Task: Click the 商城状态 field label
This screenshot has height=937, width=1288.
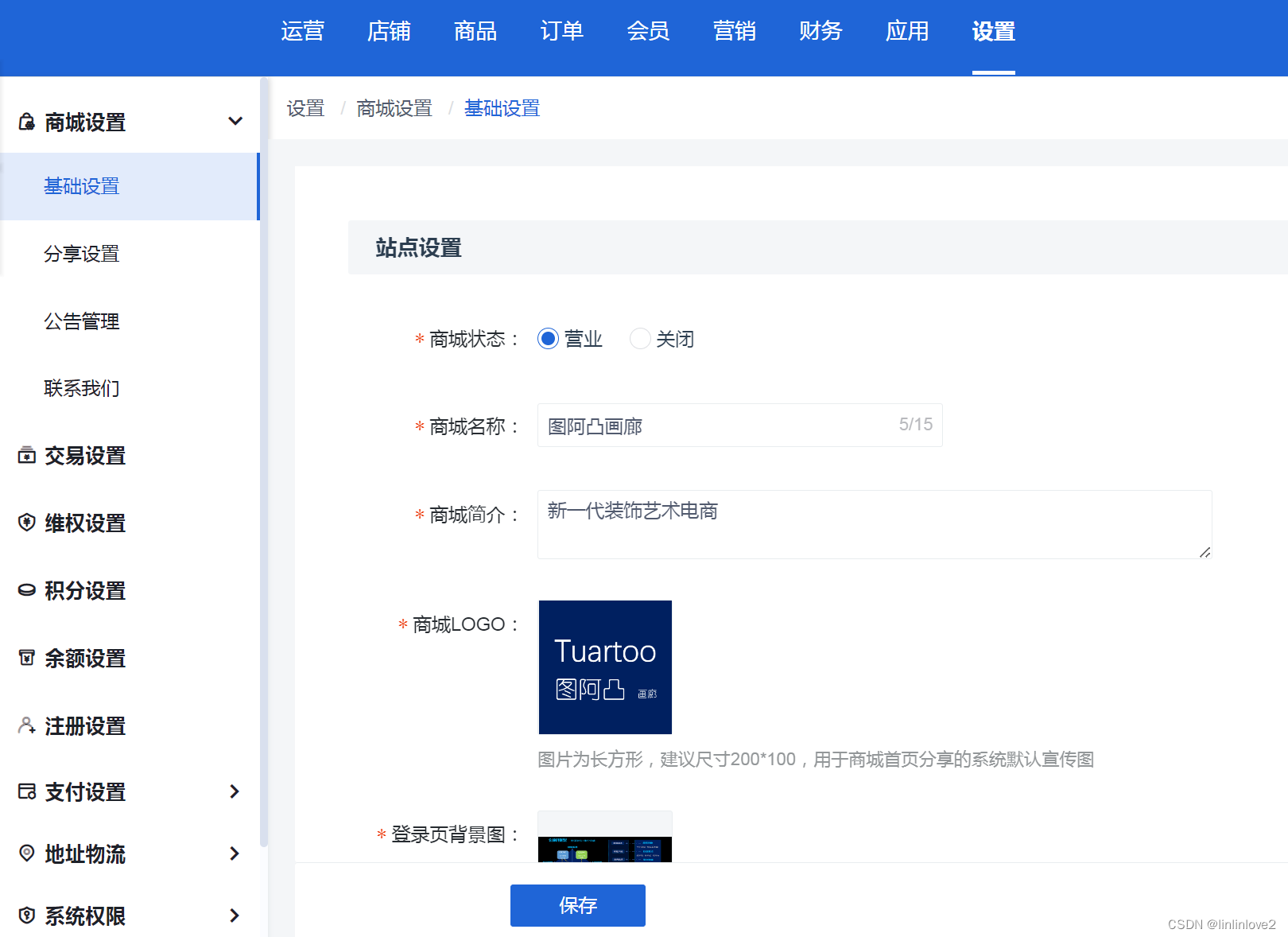Action: (467, 340)
